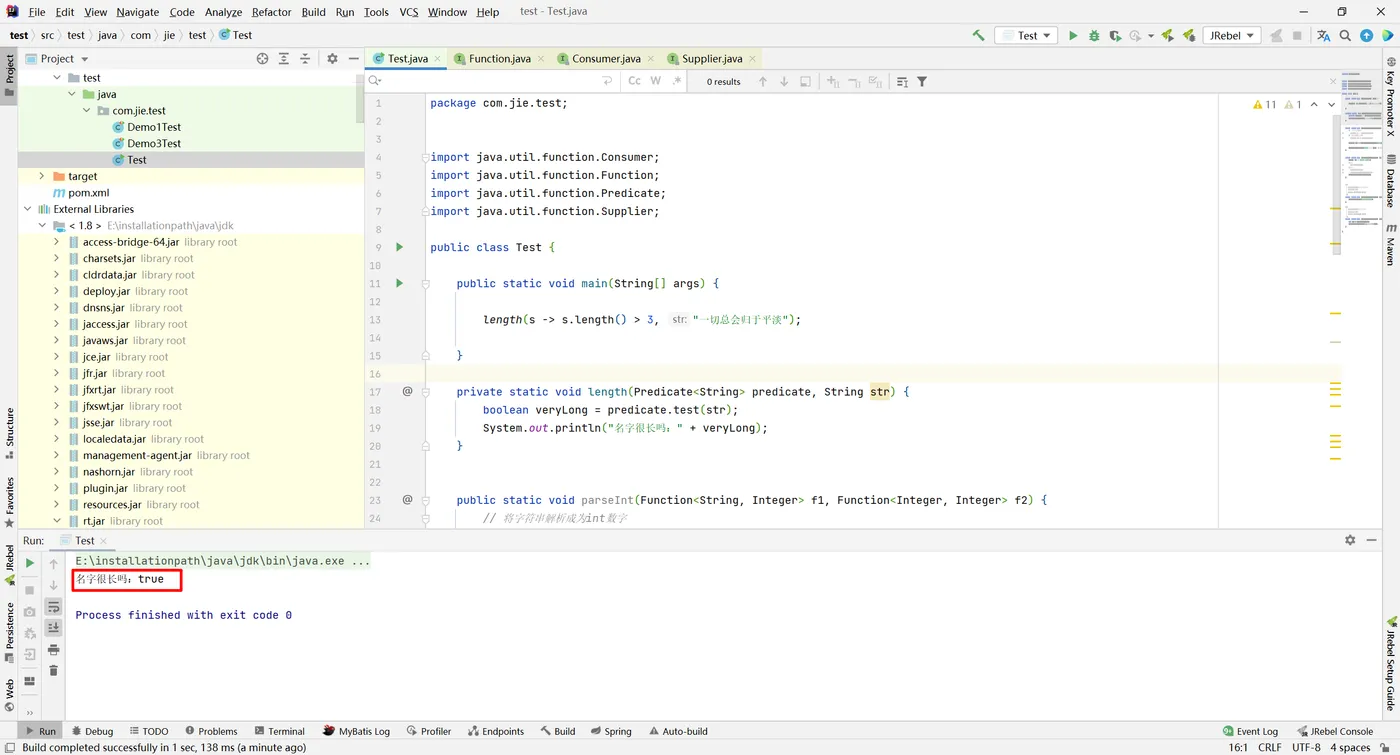Image resolution: width=1400 pixels, height=755 pixels.
Task: Click the print icon in the Run console
Action: (54, 650)
